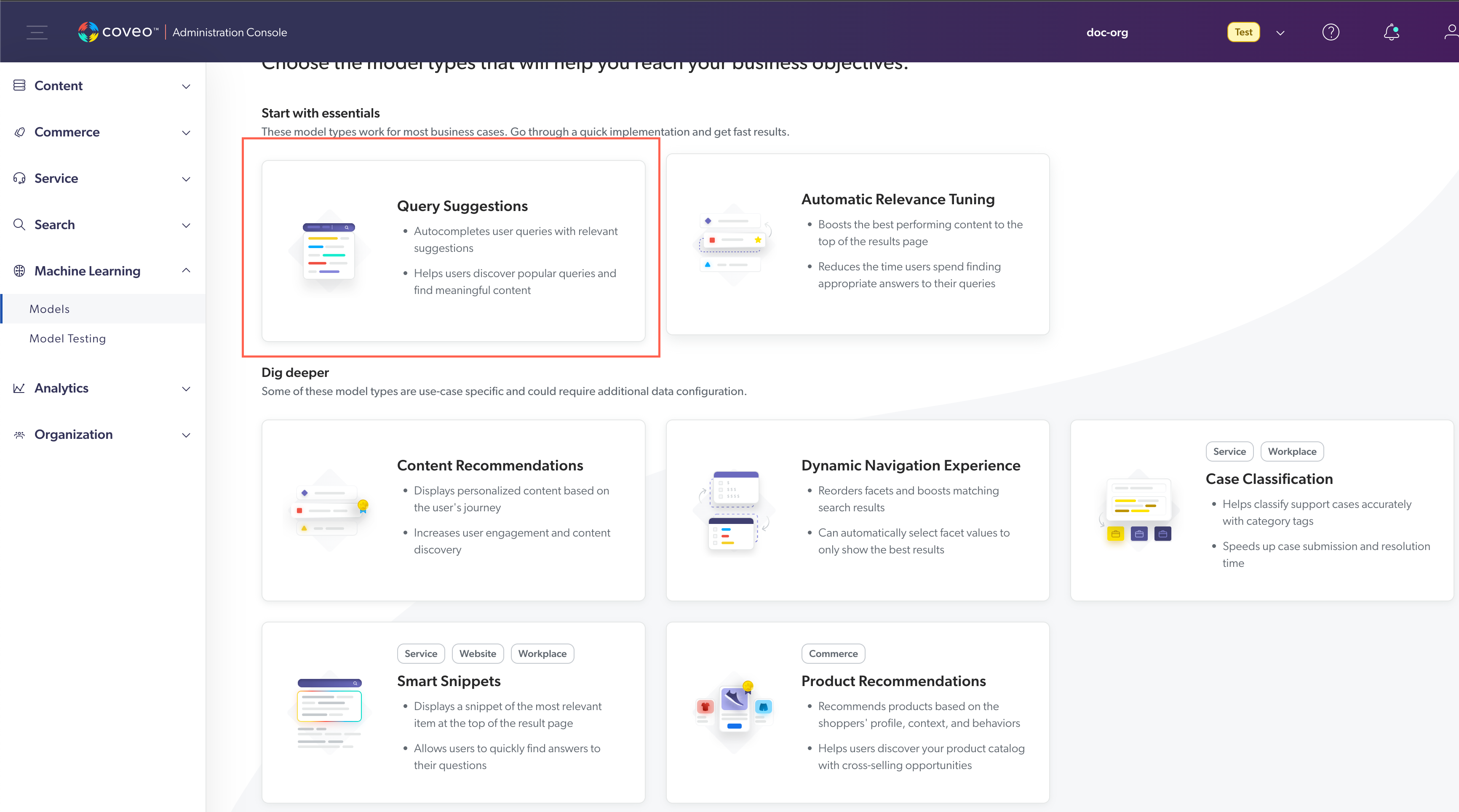
Task: Expand the Service section chevron
Action: [x=186, y=179]
